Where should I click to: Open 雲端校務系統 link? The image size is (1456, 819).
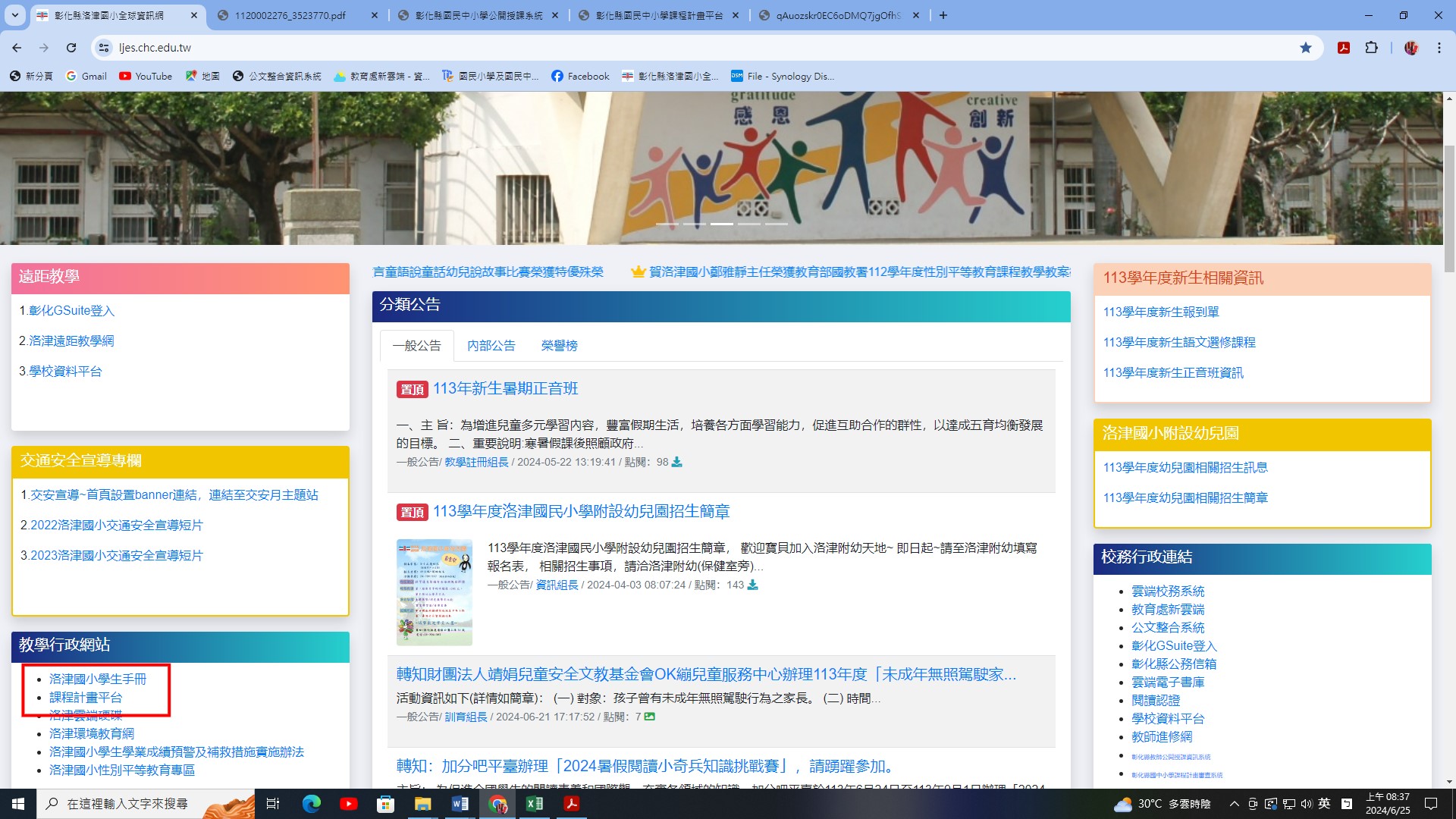point(1168,591)
